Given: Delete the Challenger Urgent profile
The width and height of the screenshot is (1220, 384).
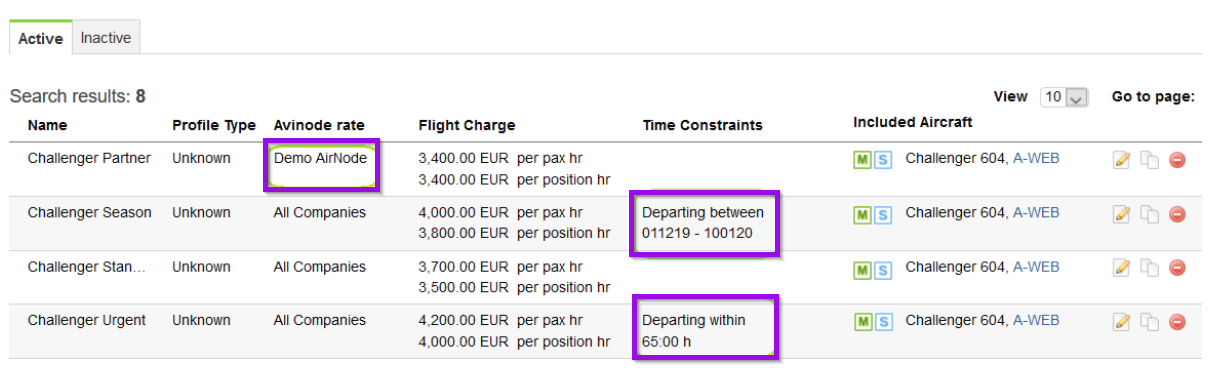Looking at the screenshot, I should 1177,322.
